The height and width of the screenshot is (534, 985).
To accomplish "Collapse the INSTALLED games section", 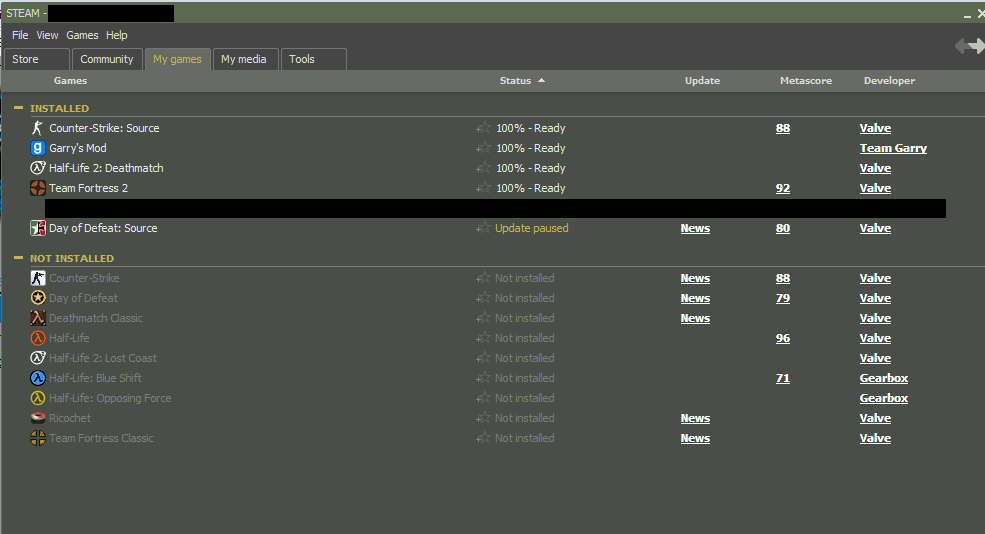I will [18, 108].
